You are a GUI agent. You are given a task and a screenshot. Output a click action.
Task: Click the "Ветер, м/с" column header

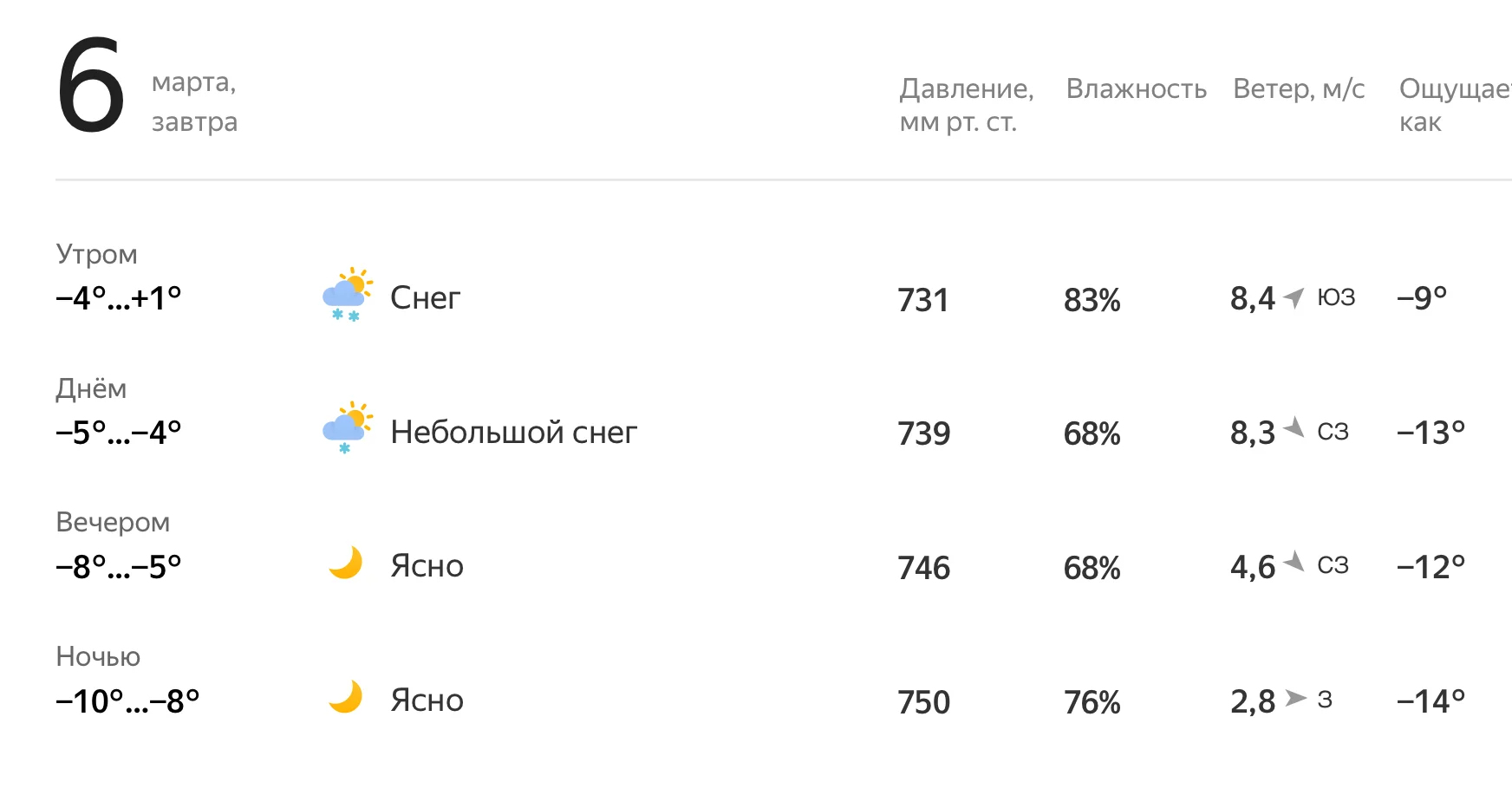tap(1299, 88)
